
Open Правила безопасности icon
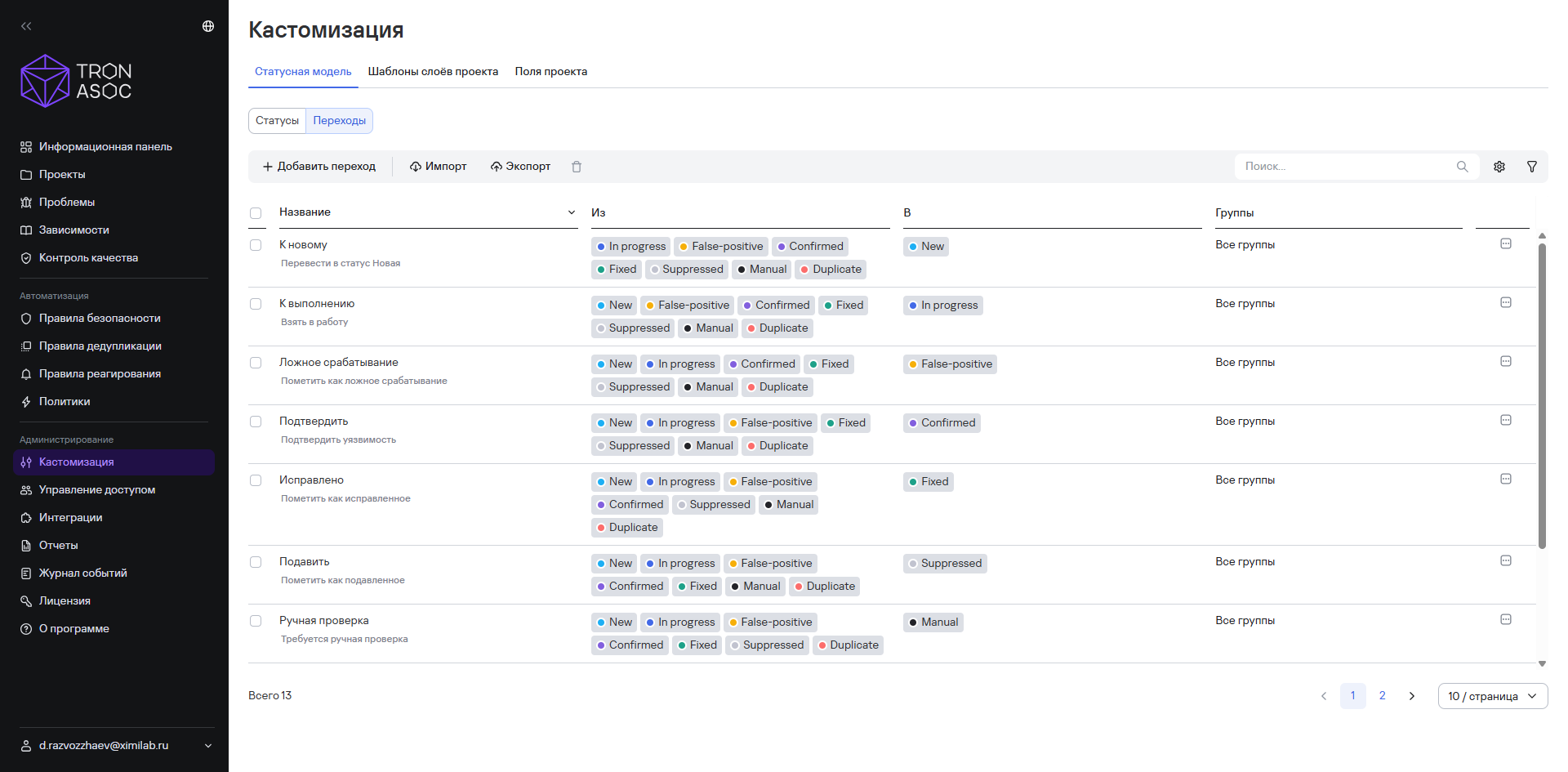[x=26, y=319]
